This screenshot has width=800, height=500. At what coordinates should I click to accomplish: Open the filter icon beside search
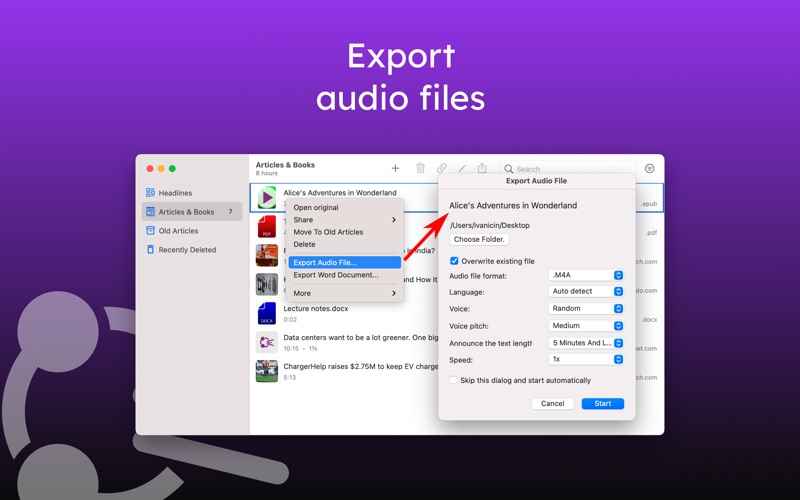click(649, 168)
